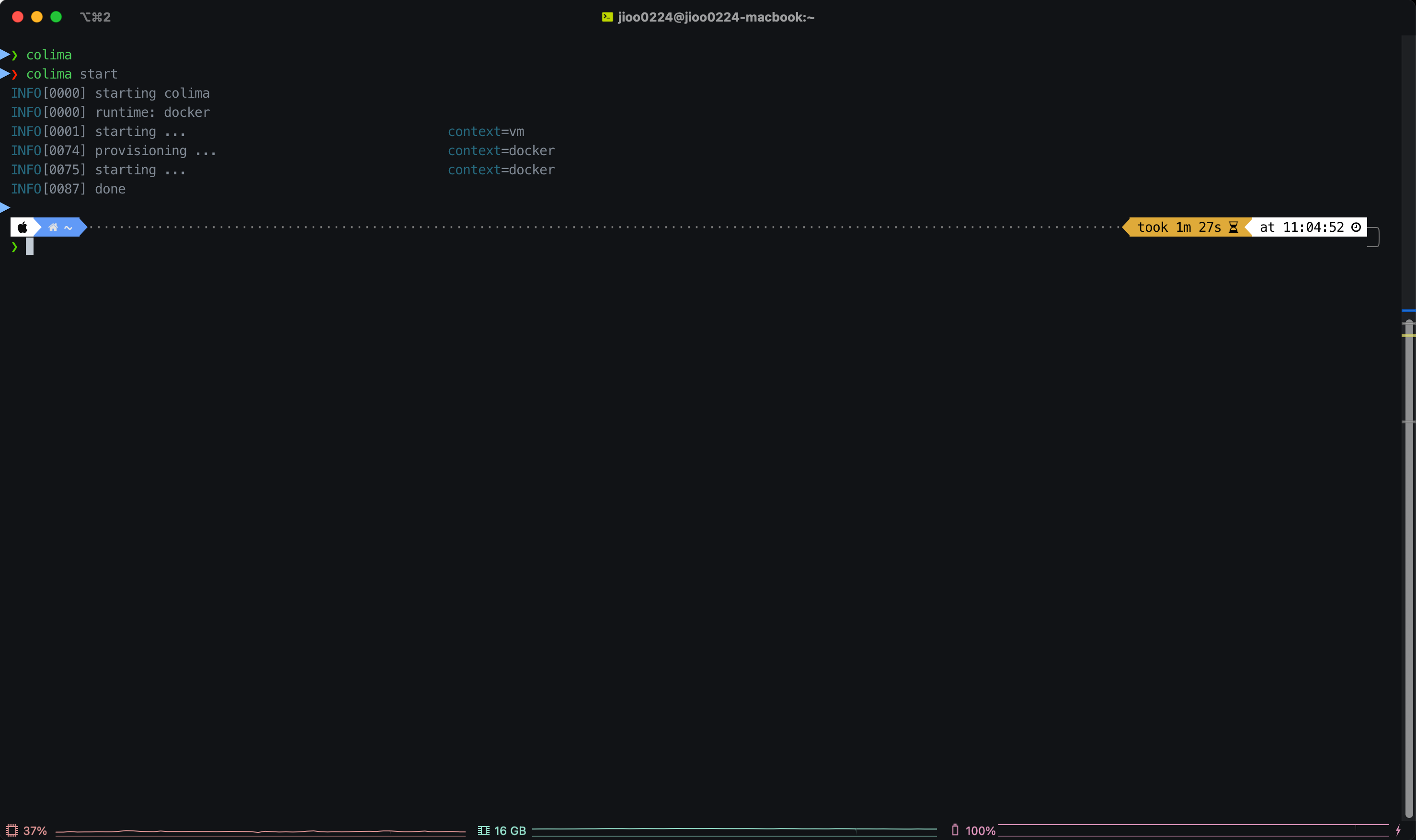Click the terminal icon in the title bar
Screen dimensions: 1416x840
pyautogui.click(x=607, y=17)
